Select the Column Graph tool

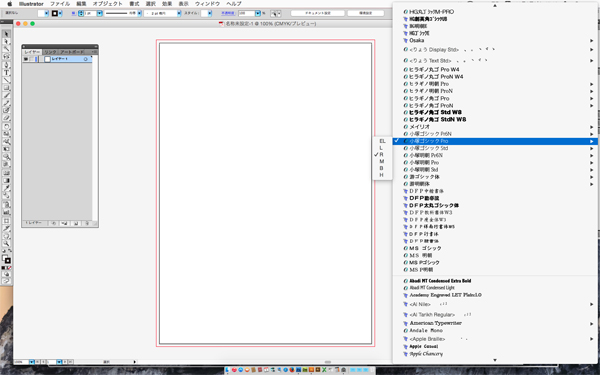click(x=7, y=212)
